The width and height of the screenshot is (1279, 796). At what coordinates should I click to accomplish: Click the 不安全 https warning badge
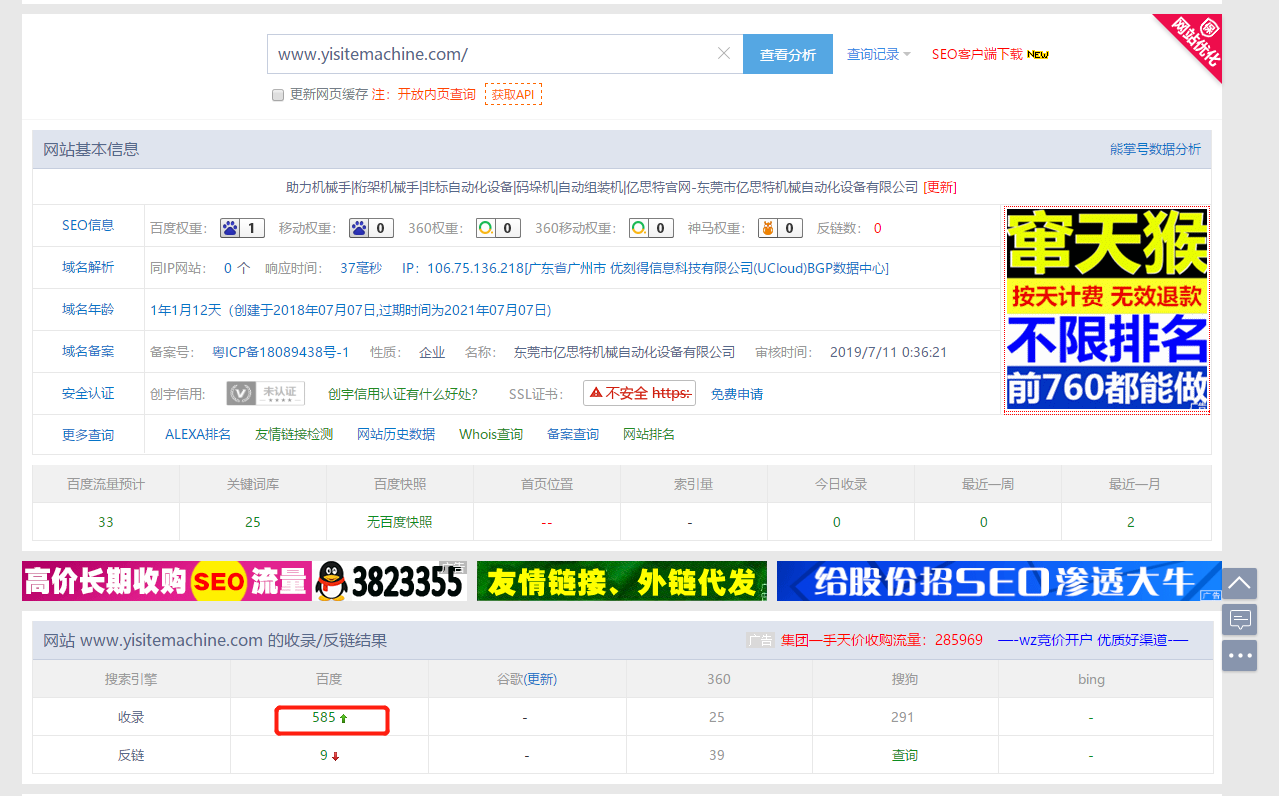point(639,394)
